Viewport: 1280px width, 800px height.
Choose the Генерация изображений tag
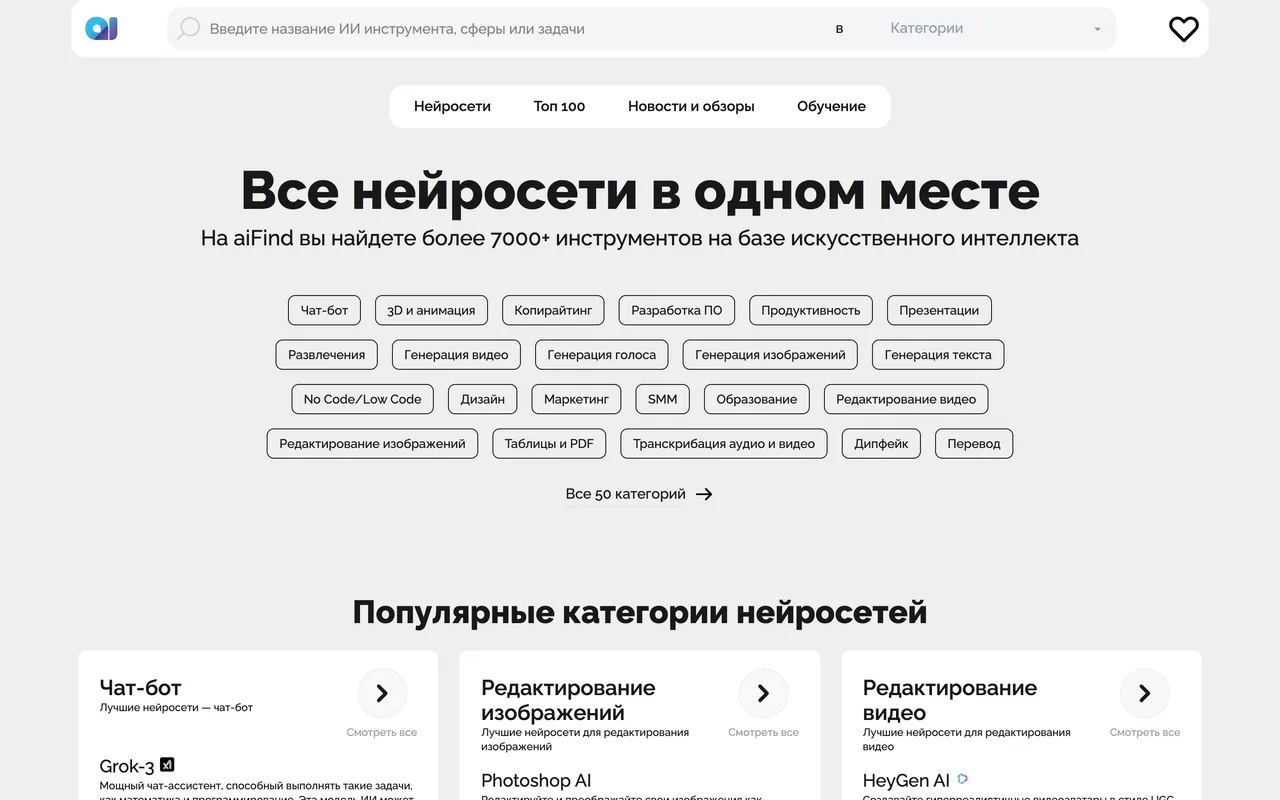pos(770,355)
